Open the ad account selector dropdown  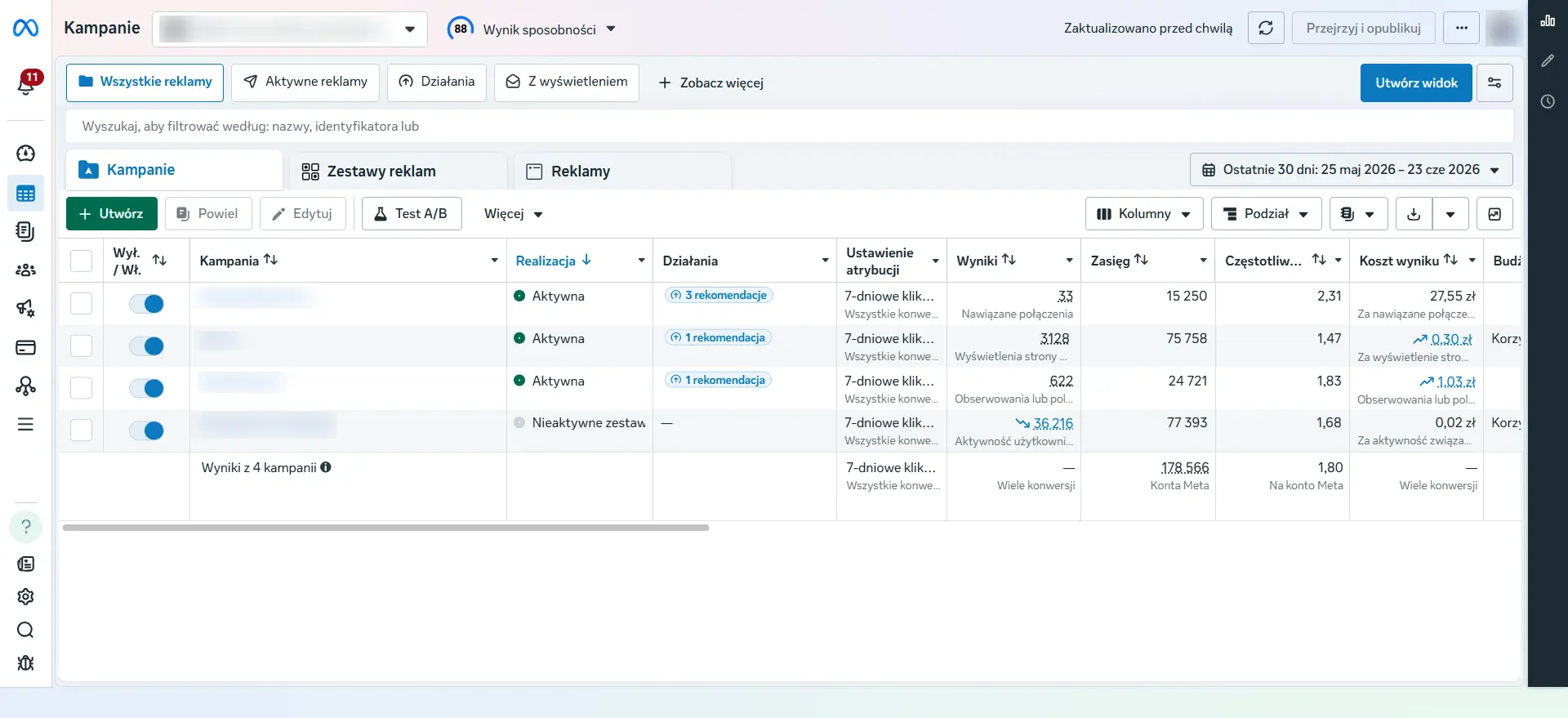290,29
